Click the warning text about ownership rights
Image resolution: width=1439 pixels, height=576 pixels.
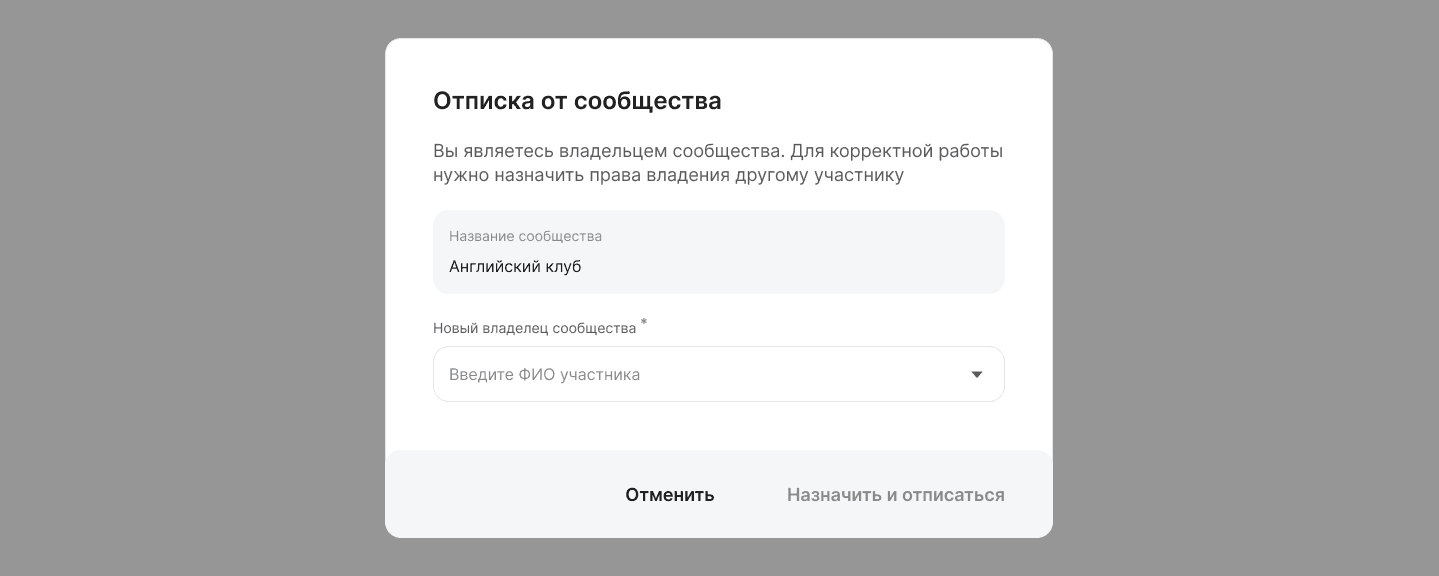pos(717,163)
